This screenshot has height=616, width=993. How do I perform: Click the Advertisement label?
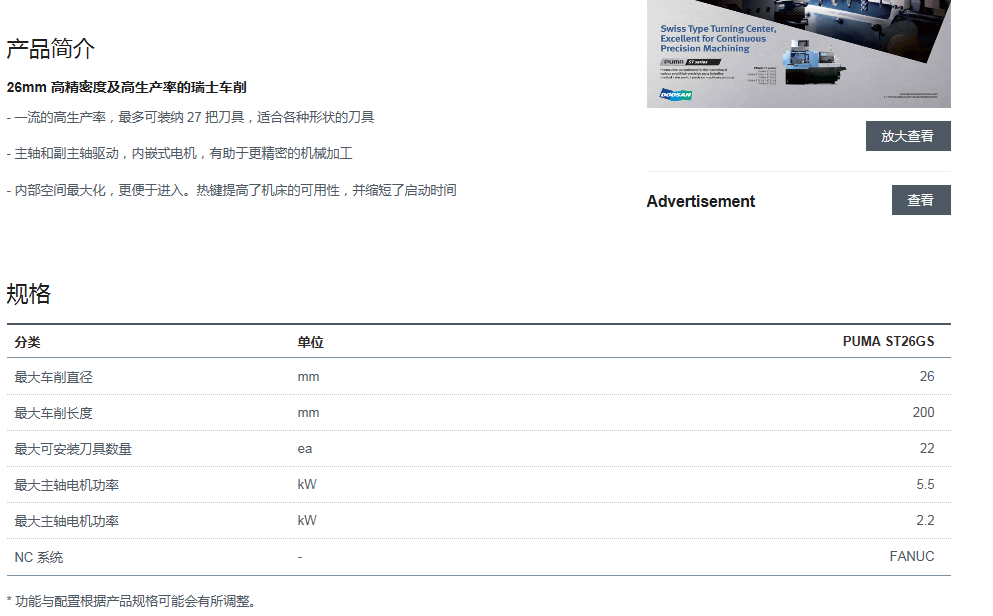700,201
